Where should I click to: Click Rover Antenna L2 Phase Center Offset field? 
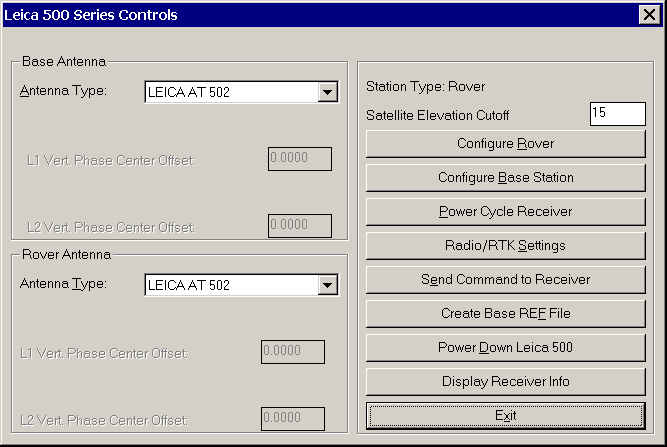tap(292, 419)
